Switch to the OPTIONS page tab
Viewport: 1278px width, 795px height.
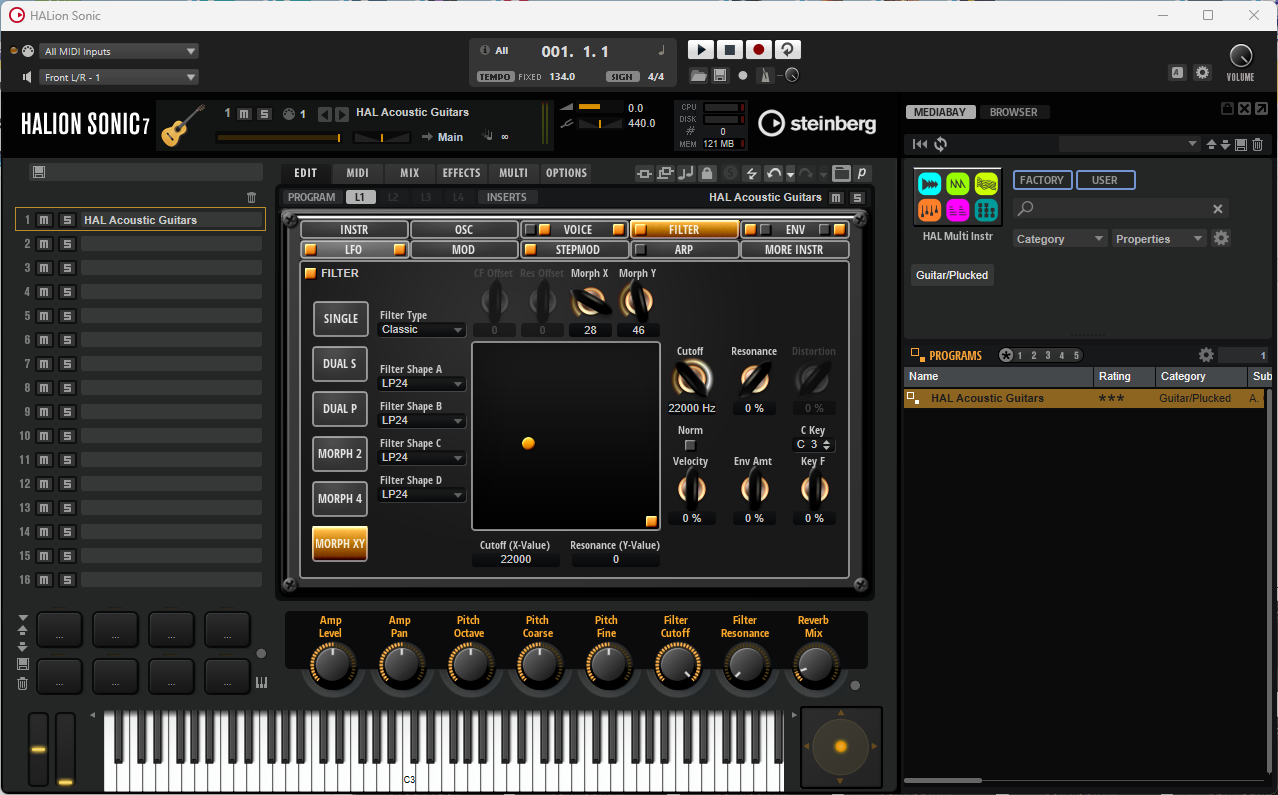[566, 173]
